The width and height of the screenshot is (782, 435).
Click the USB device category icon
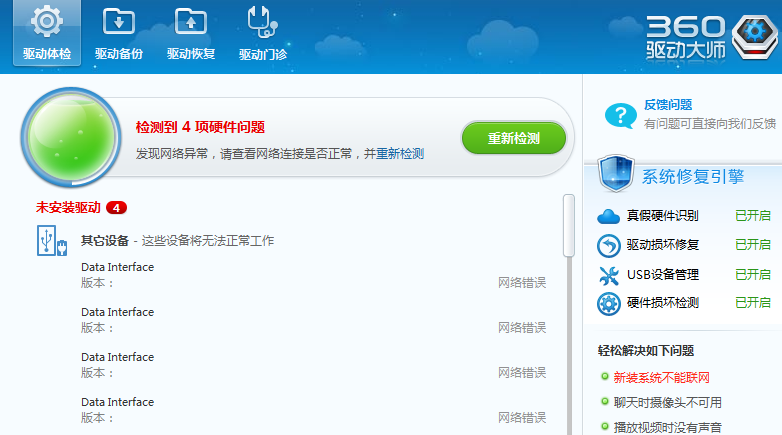pos(51,240)
